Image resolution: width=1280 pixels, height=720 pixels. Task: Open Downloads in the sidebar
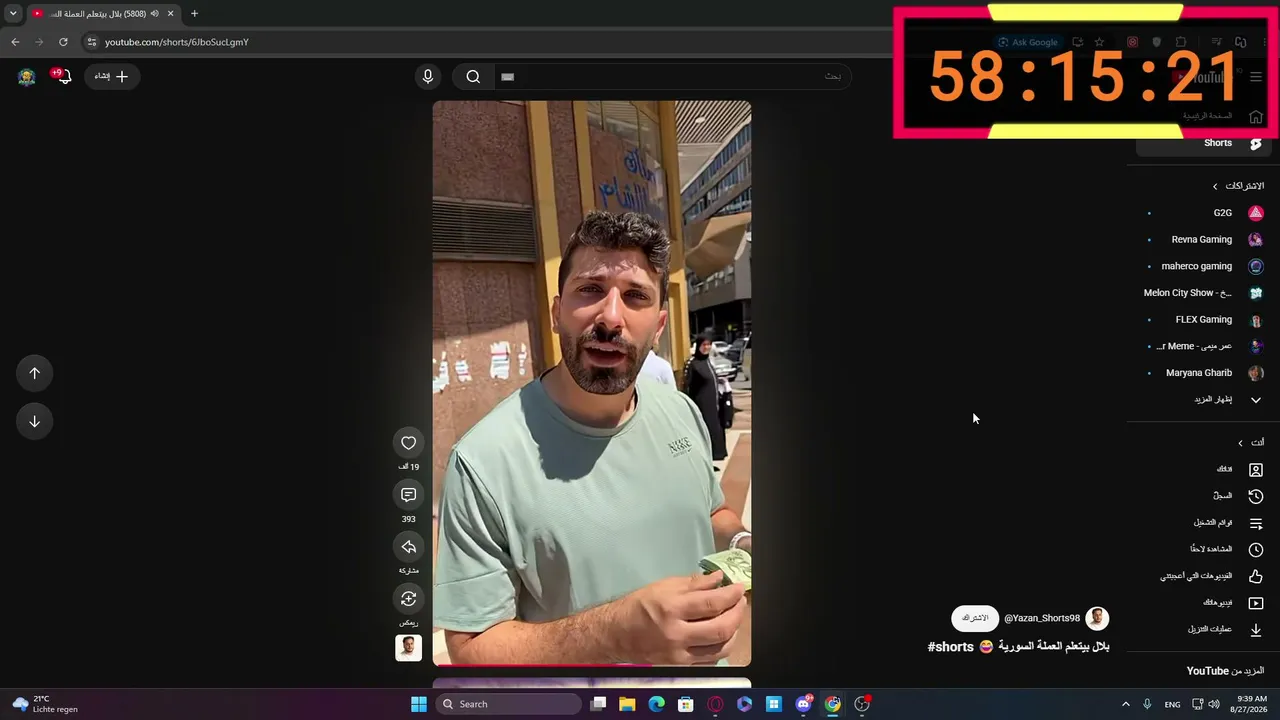click(x=1203, y=630)
